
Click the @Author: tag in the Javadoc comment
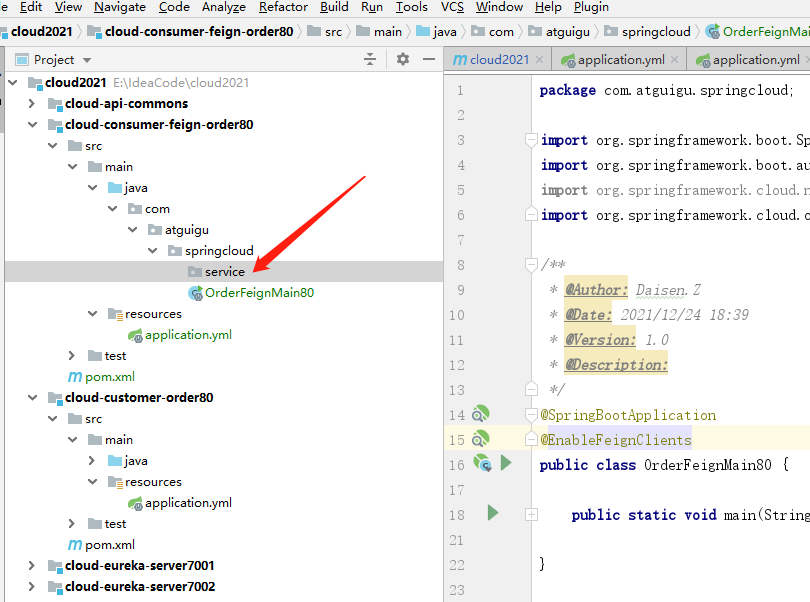596,290
